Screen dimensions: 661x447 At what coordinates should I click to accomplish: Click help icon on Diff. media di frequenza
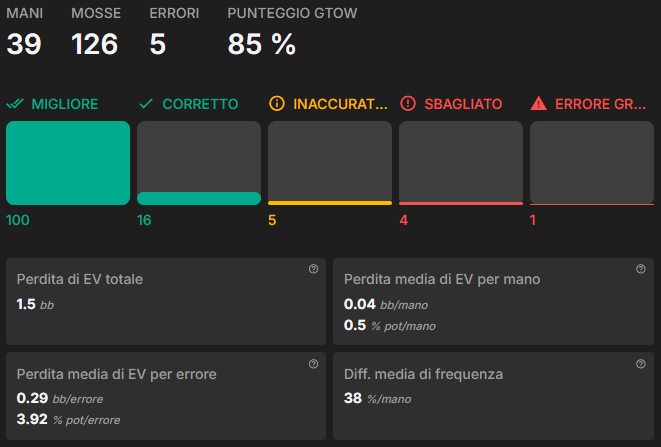640,364
